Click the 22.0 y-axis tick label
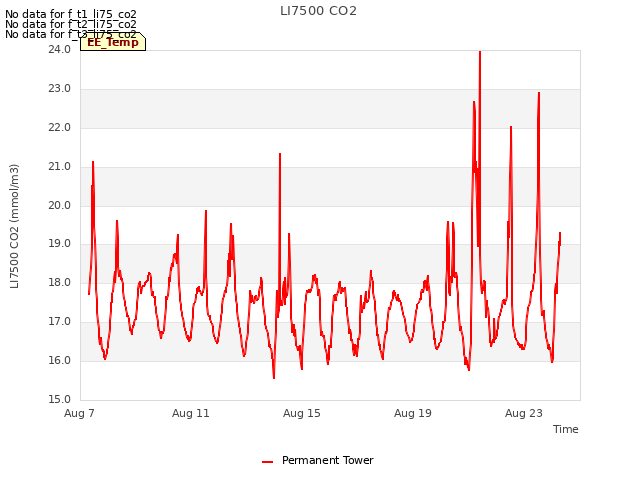 coord(60,128)
